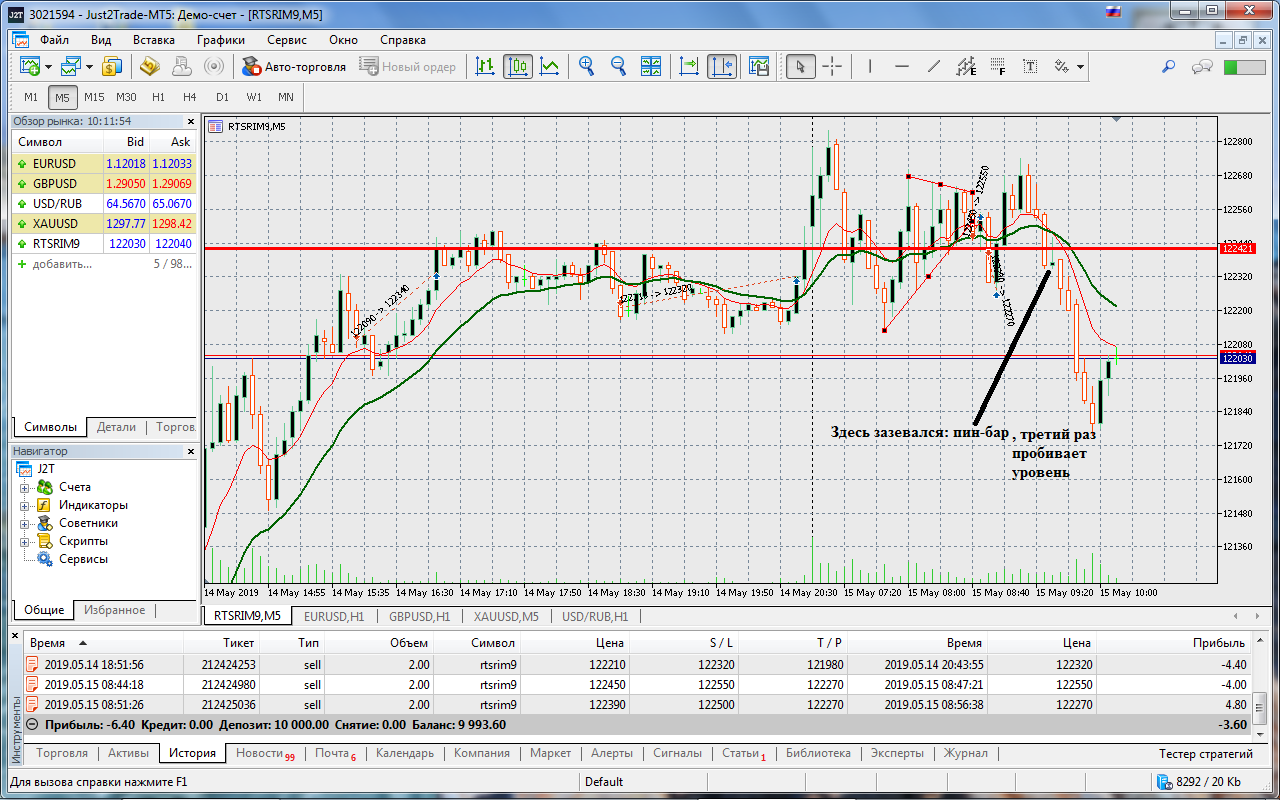Open the Сервис menu
The height and width of the screenshot is (800, 1280).
point(287,40)
